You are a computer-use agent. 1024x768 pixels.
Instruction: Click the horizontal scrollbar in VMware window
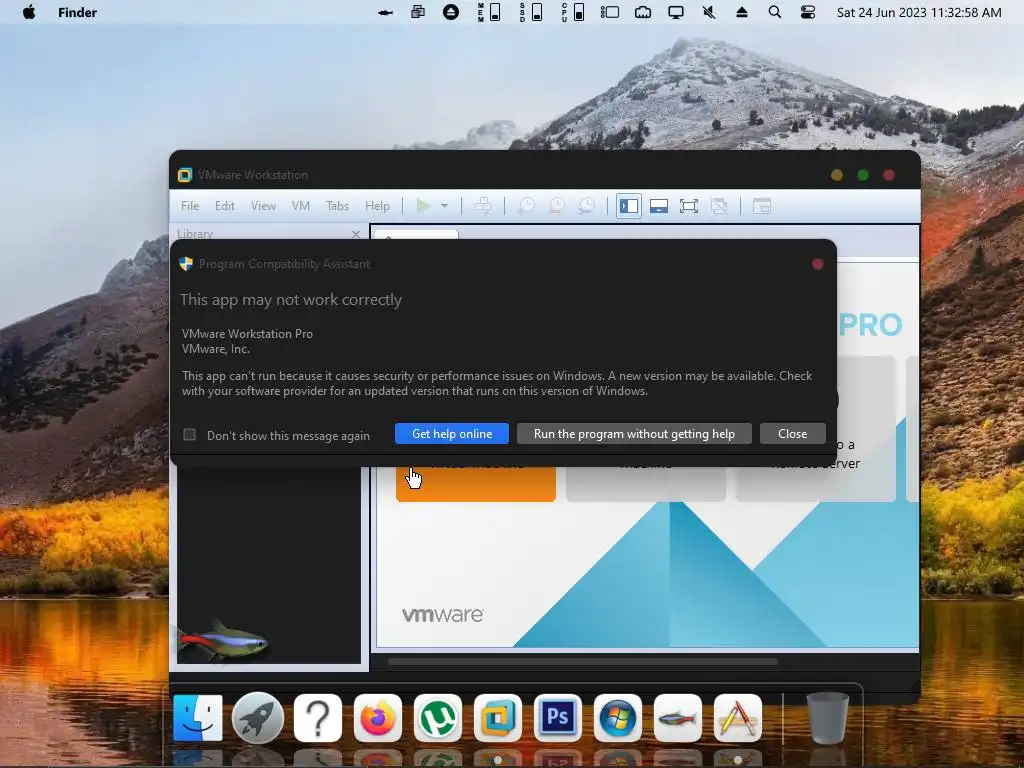(x=583, y=662)
